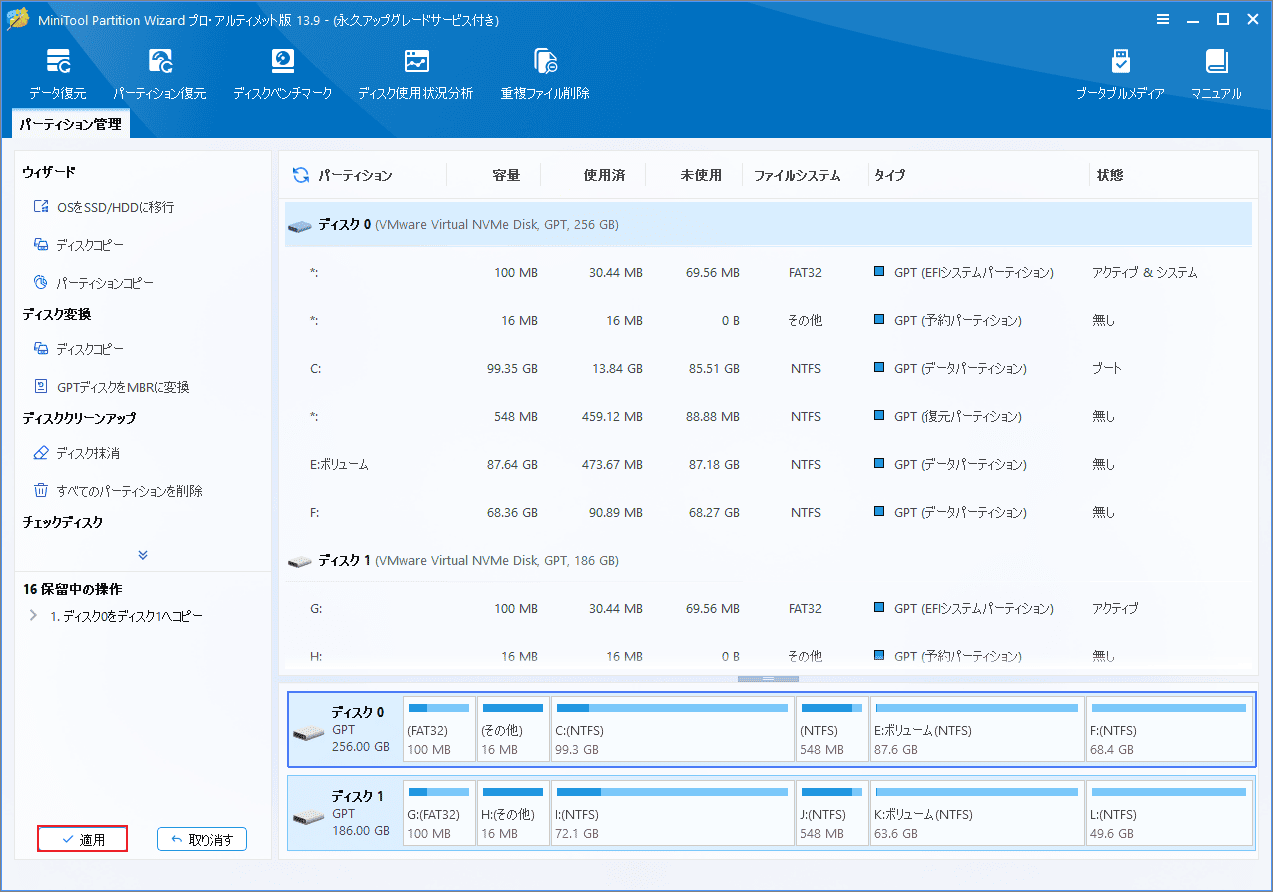Select すべてのパーティションを削除

(118, 491)
